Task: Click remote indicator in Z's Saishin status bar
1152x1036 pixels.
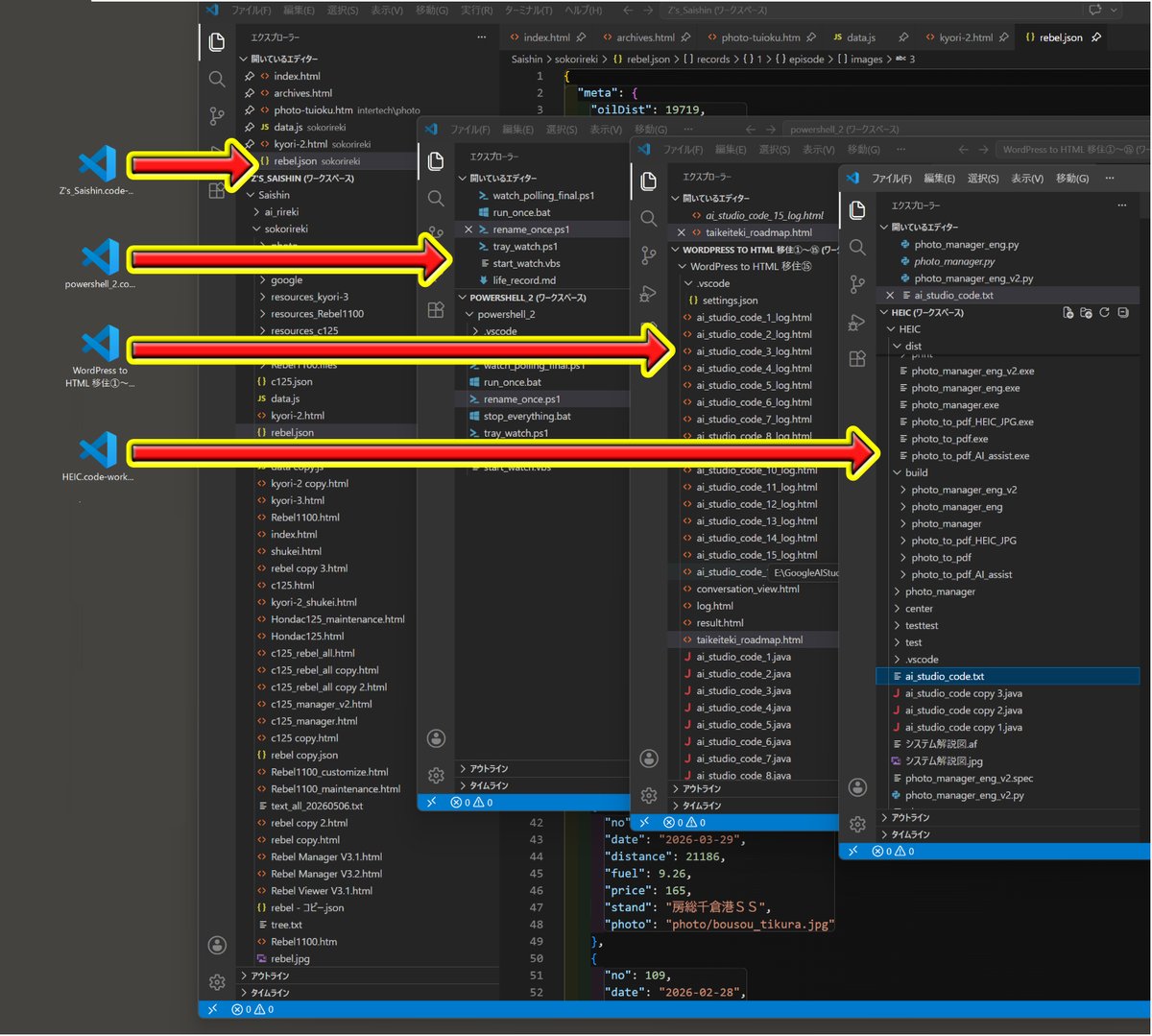Action: pyautogui.click(x=212, y=1009)
